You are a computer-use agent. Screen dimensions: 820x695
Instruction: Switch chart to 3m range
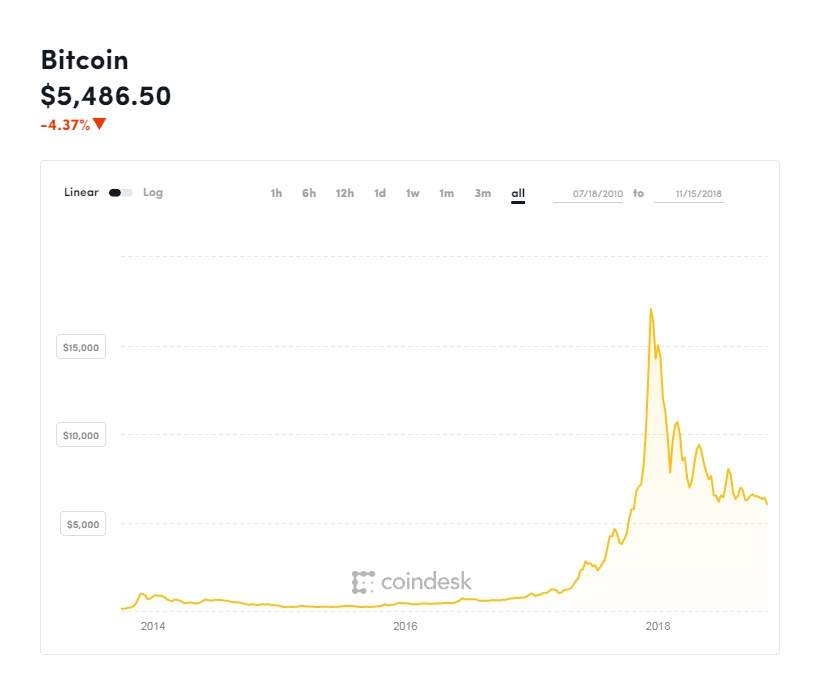483,193
